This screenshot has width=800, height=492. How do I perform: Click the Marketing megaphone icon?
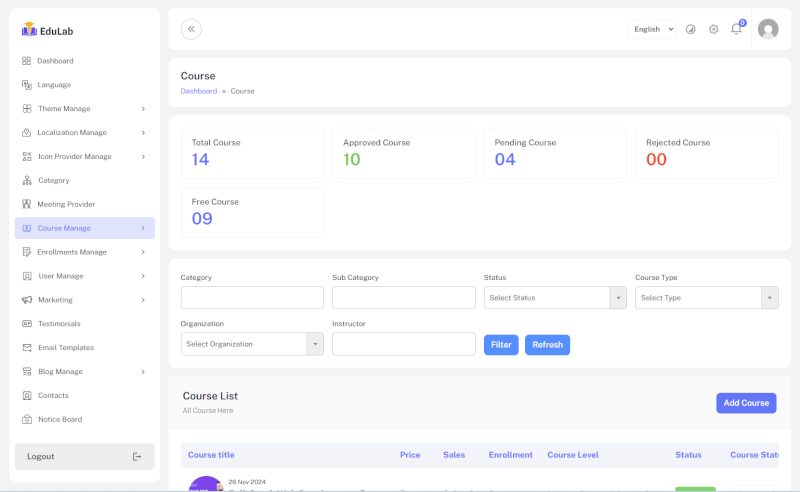[x=27, y=300]
